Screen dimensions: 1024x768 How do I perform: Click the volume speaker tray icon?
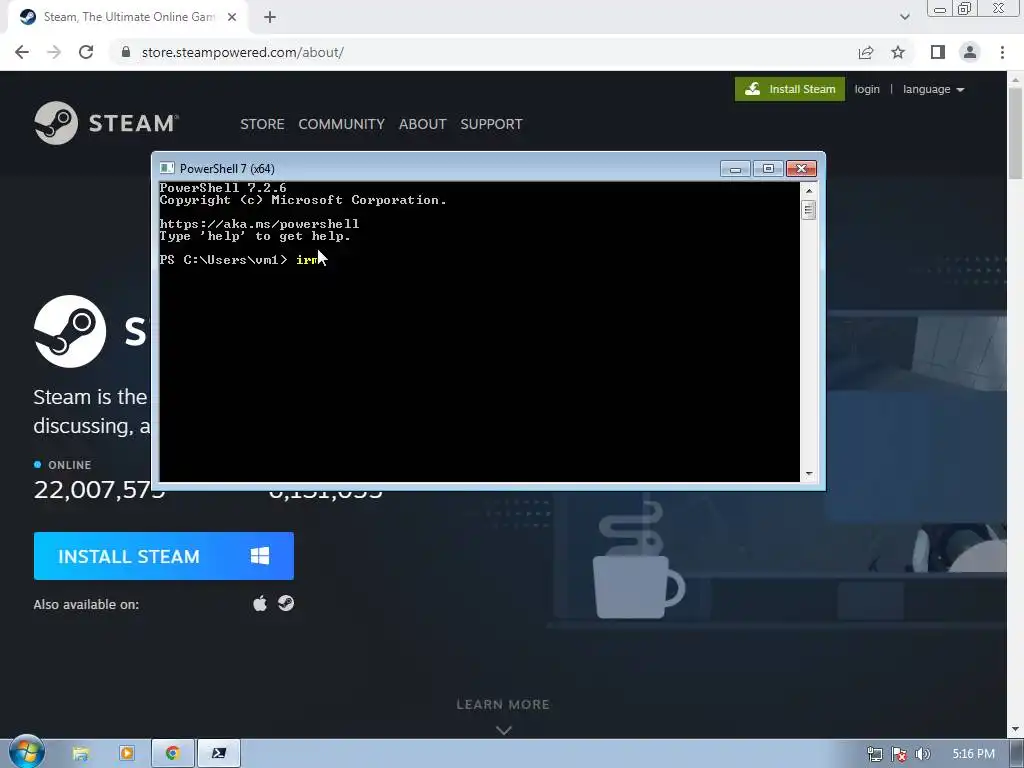tap(922, 754)
